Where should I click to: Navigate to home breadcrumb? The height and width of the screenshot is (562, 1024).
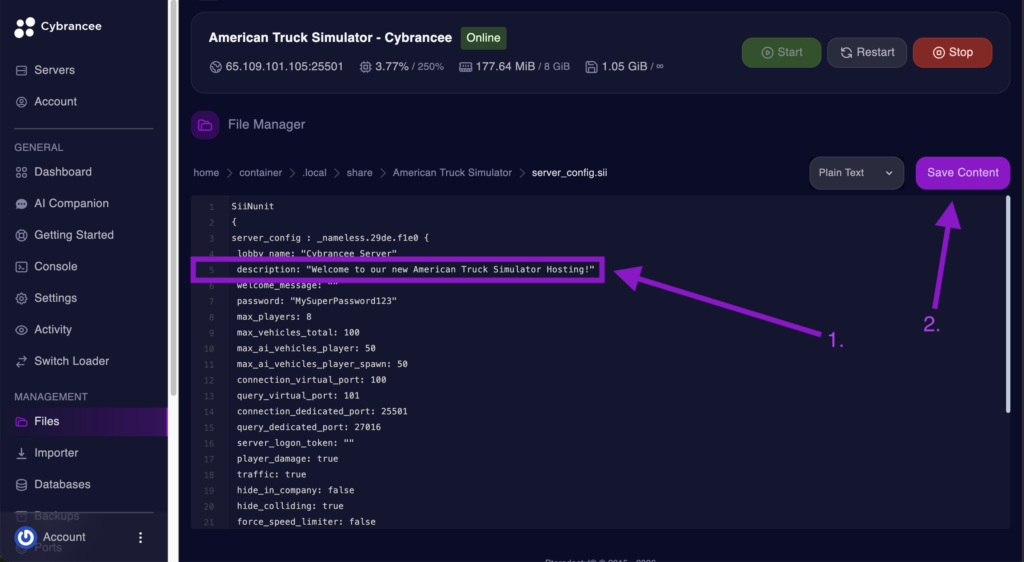coord(206,173)
